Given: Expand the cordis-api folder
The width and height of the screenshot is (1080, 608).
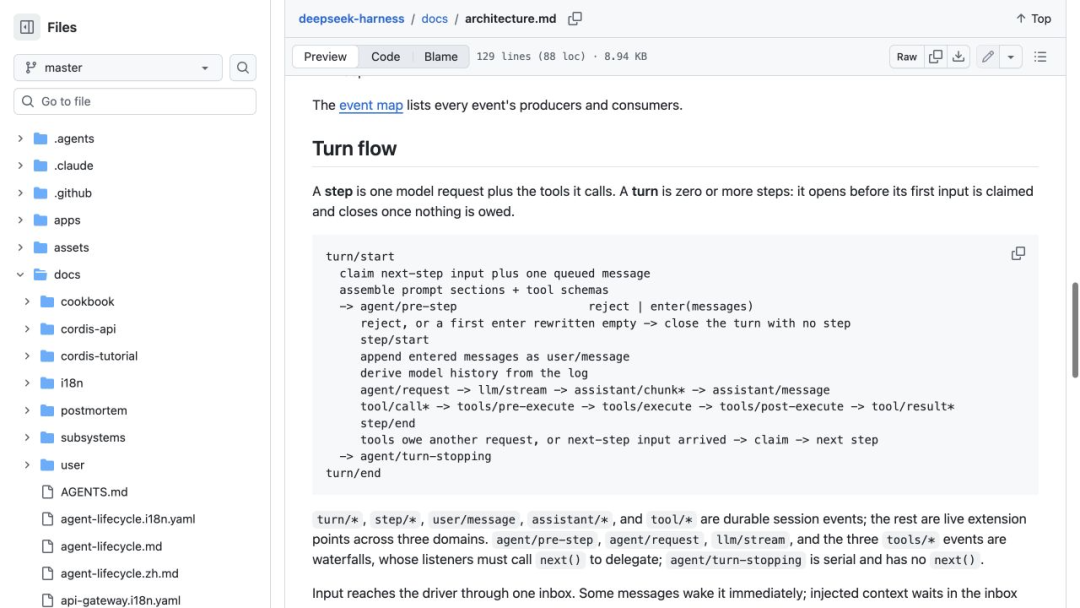Looking at the screenshot, I should [x=27, y=329].
